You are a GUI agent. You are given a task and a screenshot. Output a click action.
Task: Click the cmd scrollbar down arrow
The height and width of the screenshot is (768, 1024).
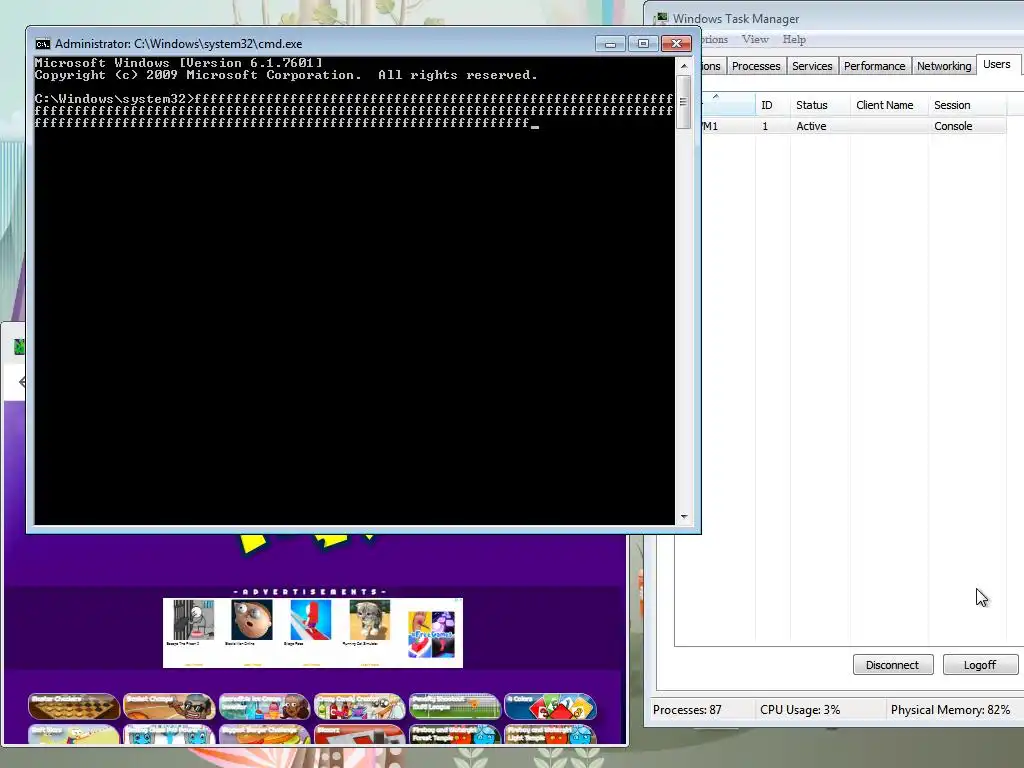pyautogui.click(x=684, y=517)
